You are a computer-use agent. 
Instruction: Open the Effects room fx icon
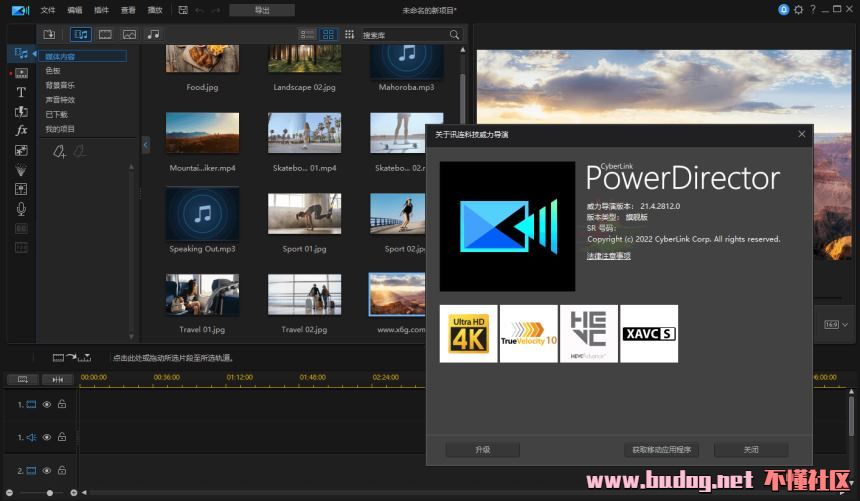point(21,131)
